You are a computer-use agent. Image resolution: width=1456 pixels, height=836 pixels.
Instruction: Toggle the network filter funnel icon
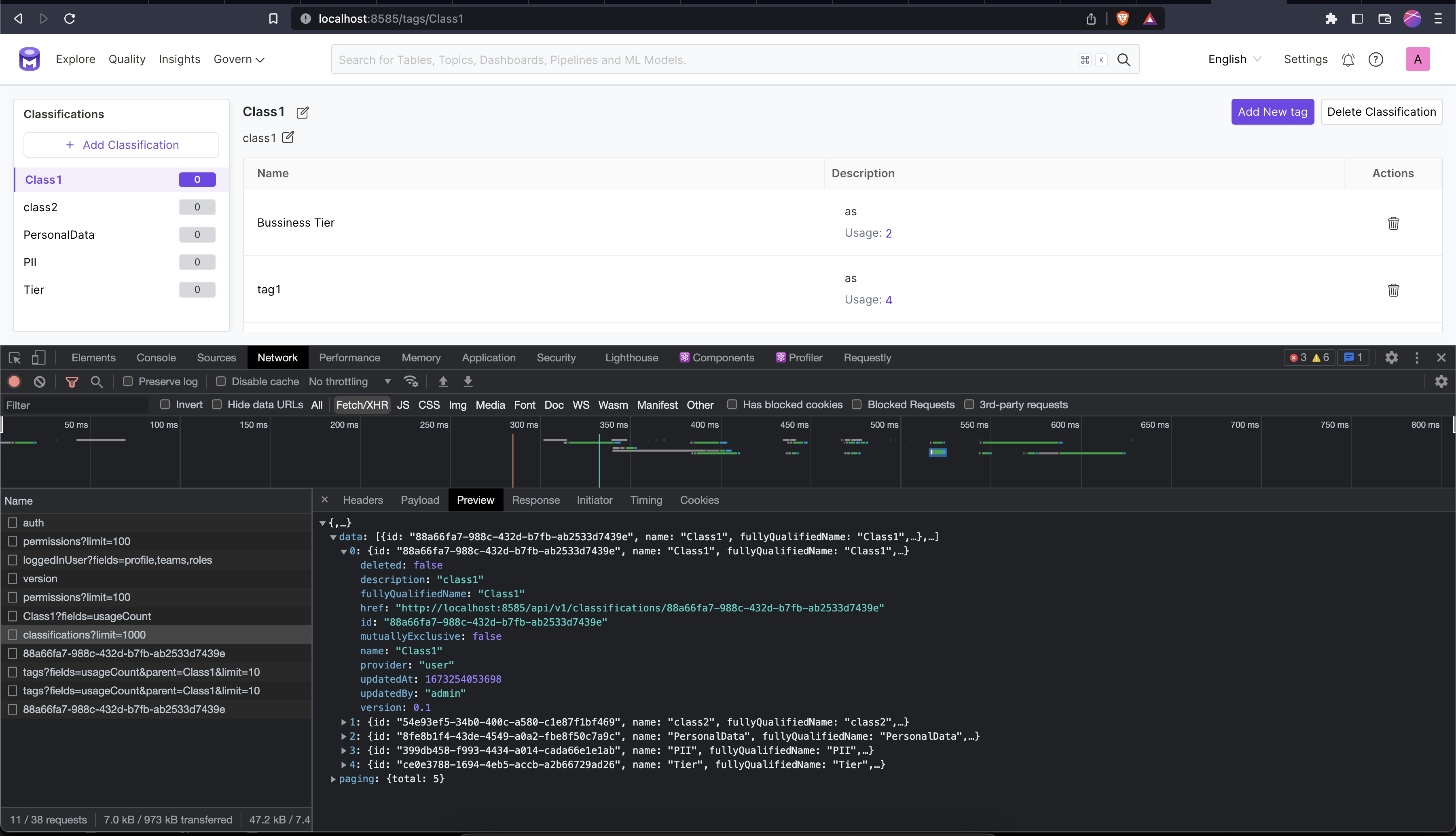point(72,382)
